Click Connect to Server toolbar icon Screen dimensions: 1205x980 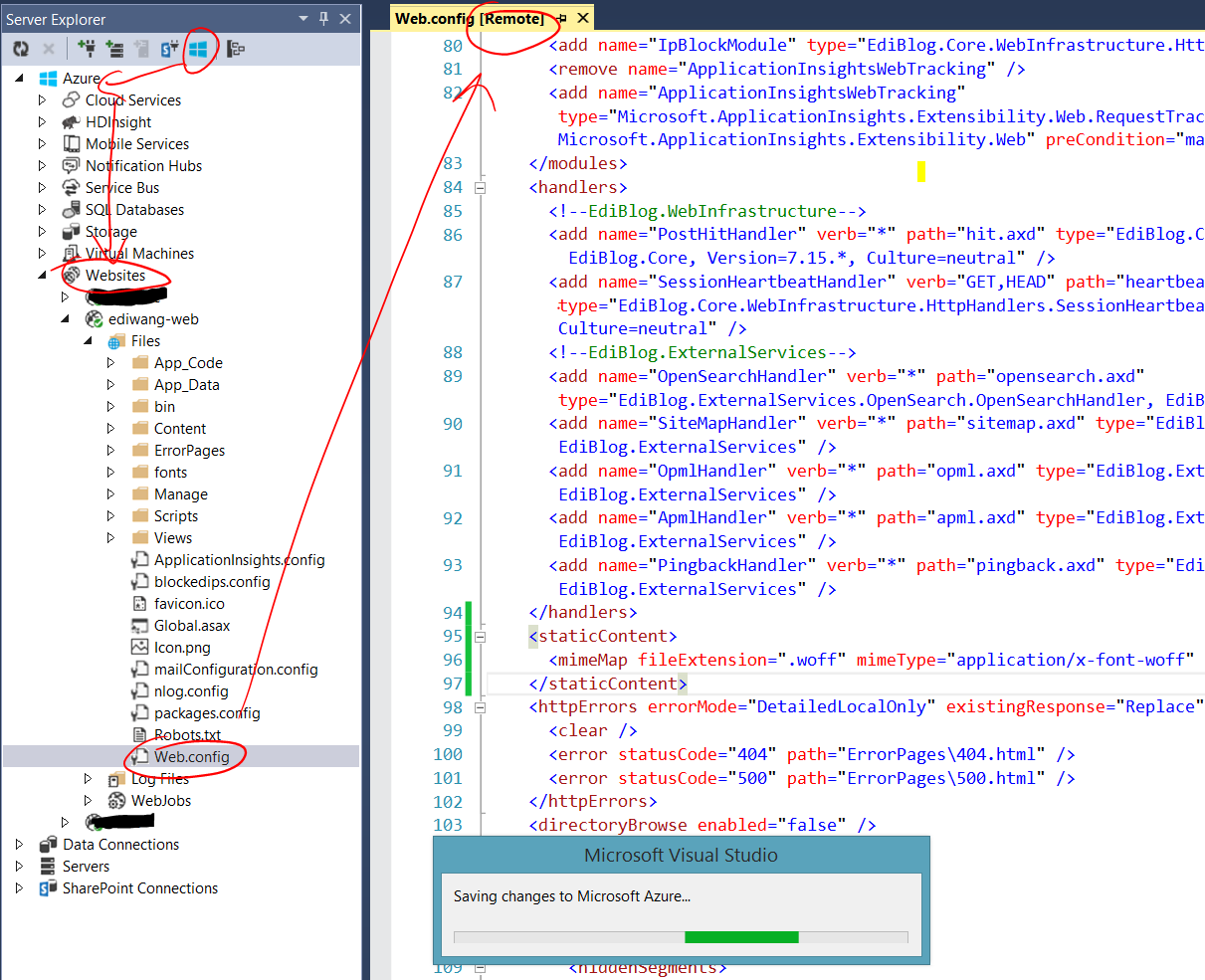click(x=114, y=48)
